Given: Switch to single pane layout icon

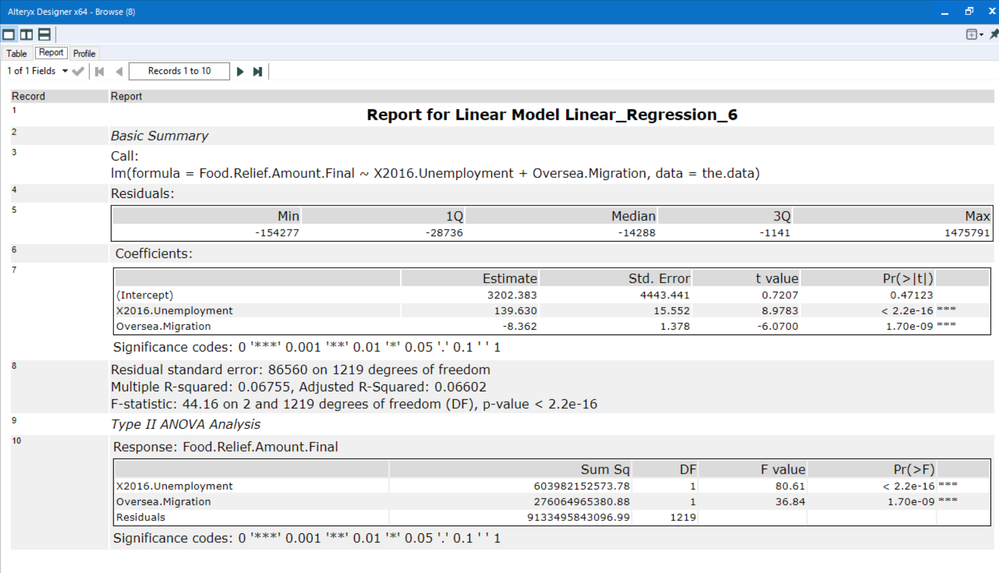Looking at the screenshot, I should 9,34.
